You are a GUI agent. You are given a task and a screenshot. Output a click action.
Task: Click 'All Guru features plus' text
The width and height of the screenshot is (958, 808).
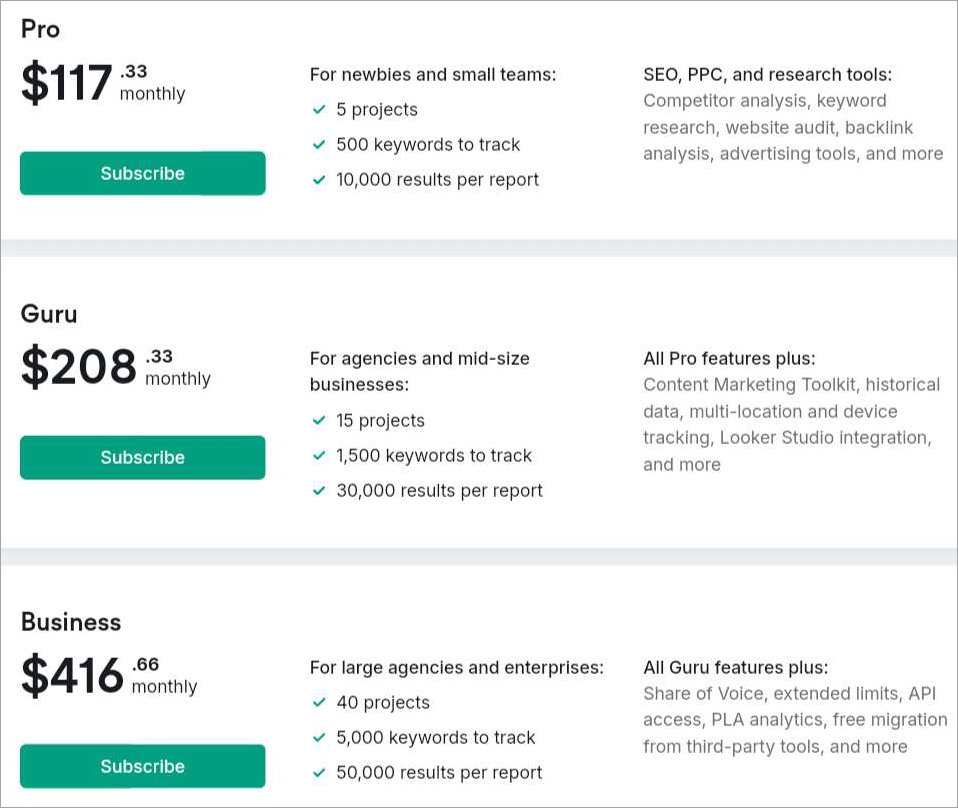735,667
